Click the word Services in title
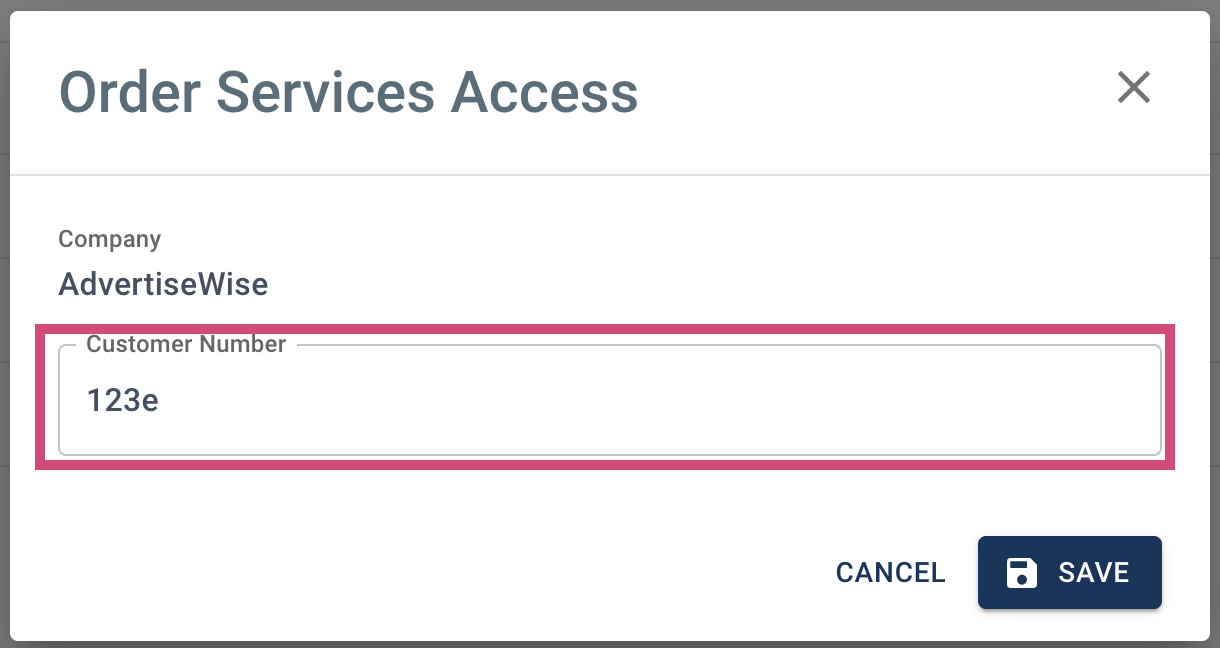This screenshot has width=1220, height=648. [x=326, y=92]
